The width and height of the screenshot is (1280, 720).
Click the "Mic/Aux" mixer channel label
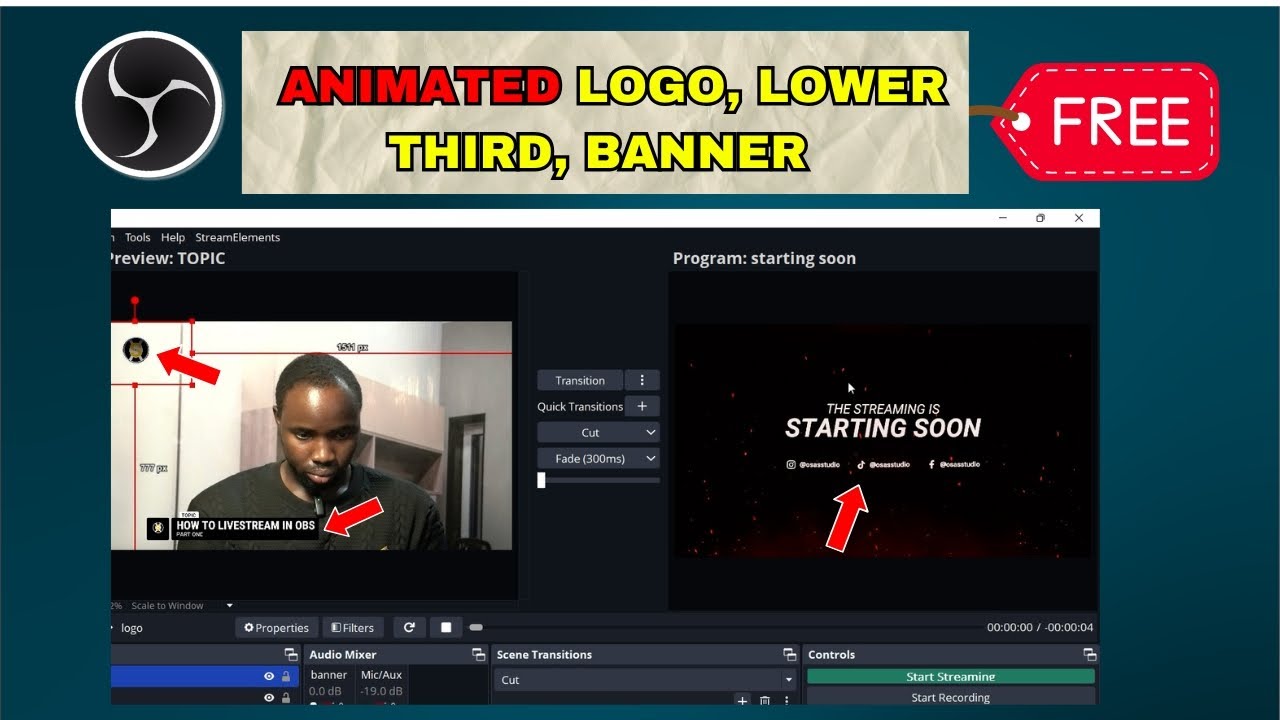pyautogui.click(x=381, y=675)
